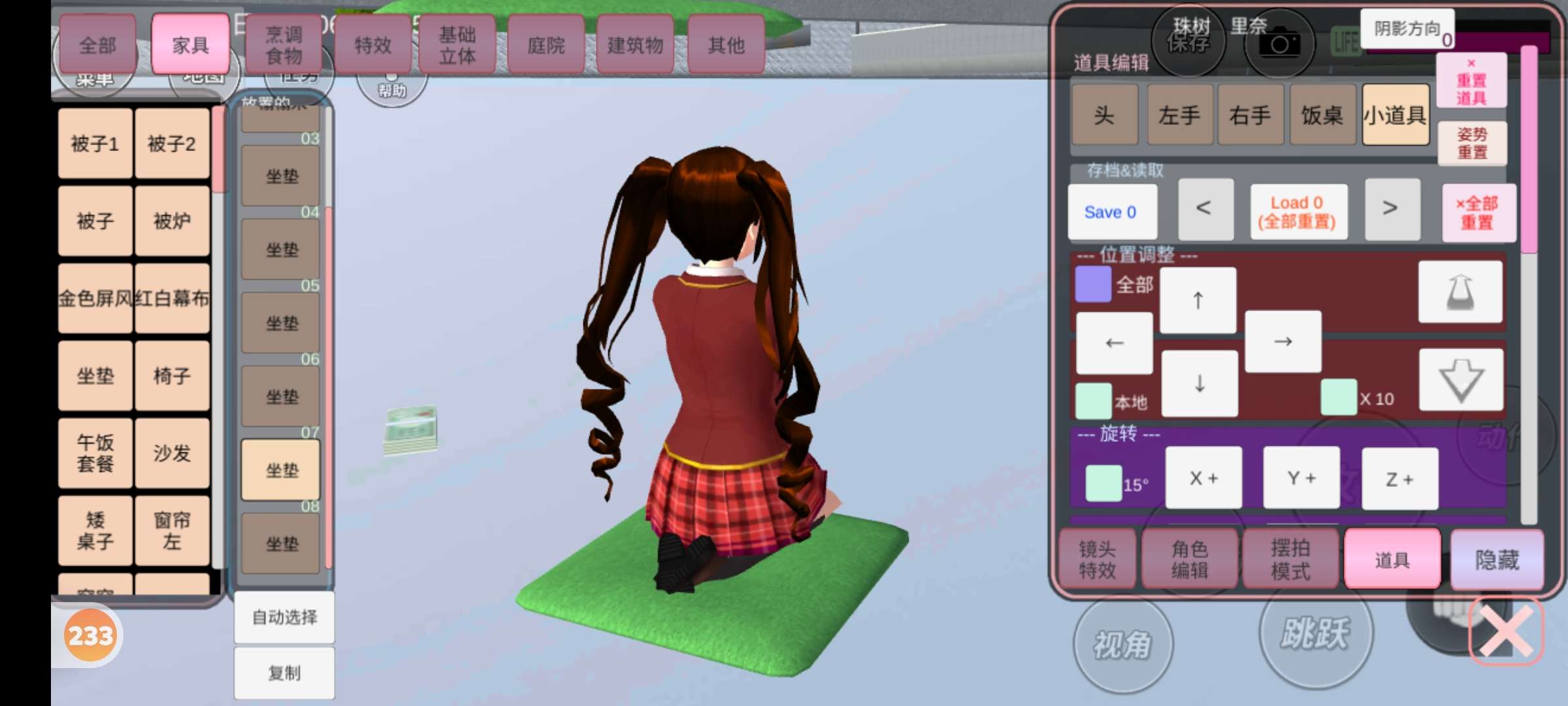
Task: Enable the X 10 multiplier checkbox
Action: [1338, 397]
